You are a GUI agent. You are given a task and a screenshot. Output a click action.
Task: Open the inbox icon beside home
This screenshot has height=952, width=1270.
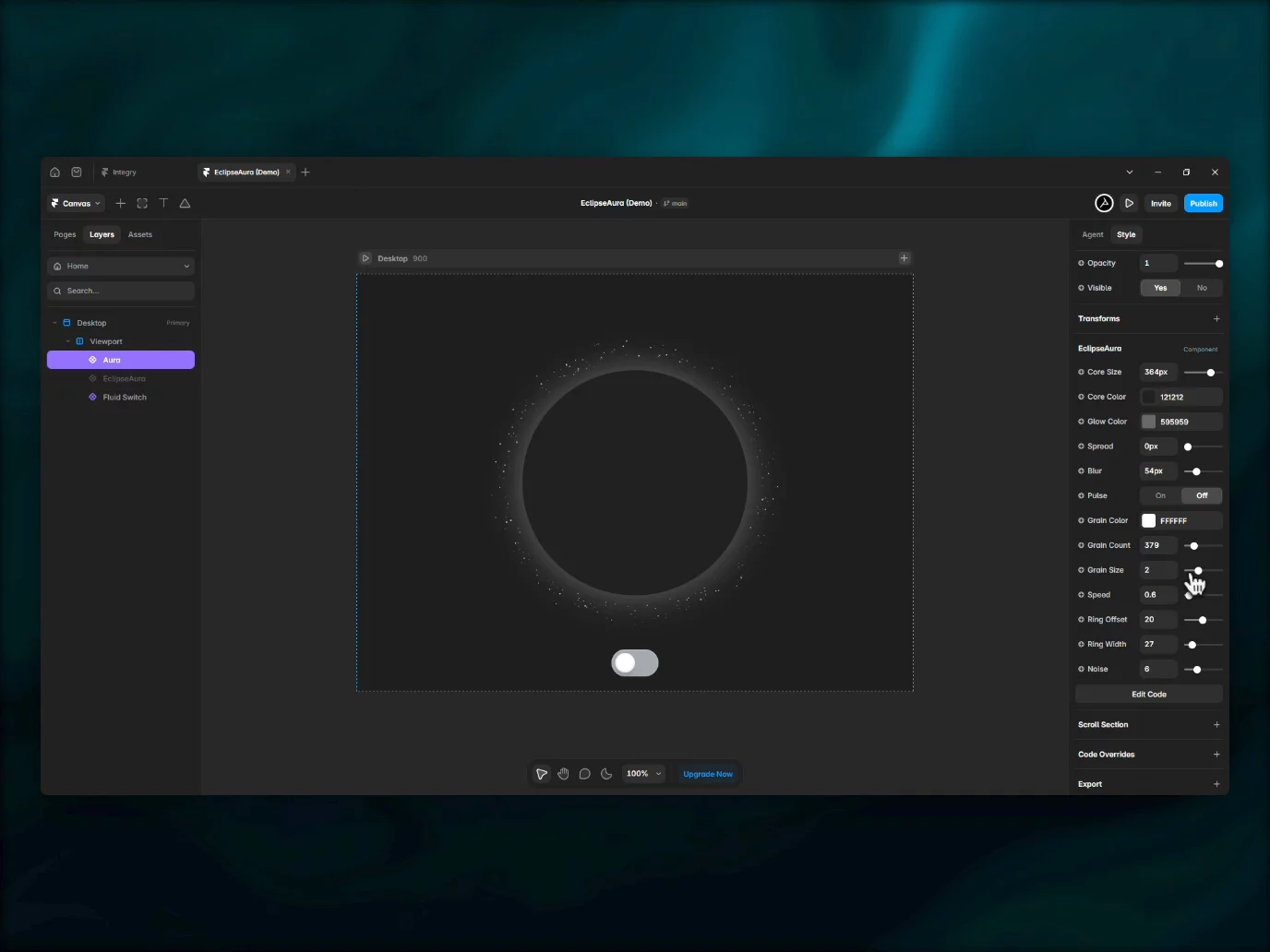point(77,173)
